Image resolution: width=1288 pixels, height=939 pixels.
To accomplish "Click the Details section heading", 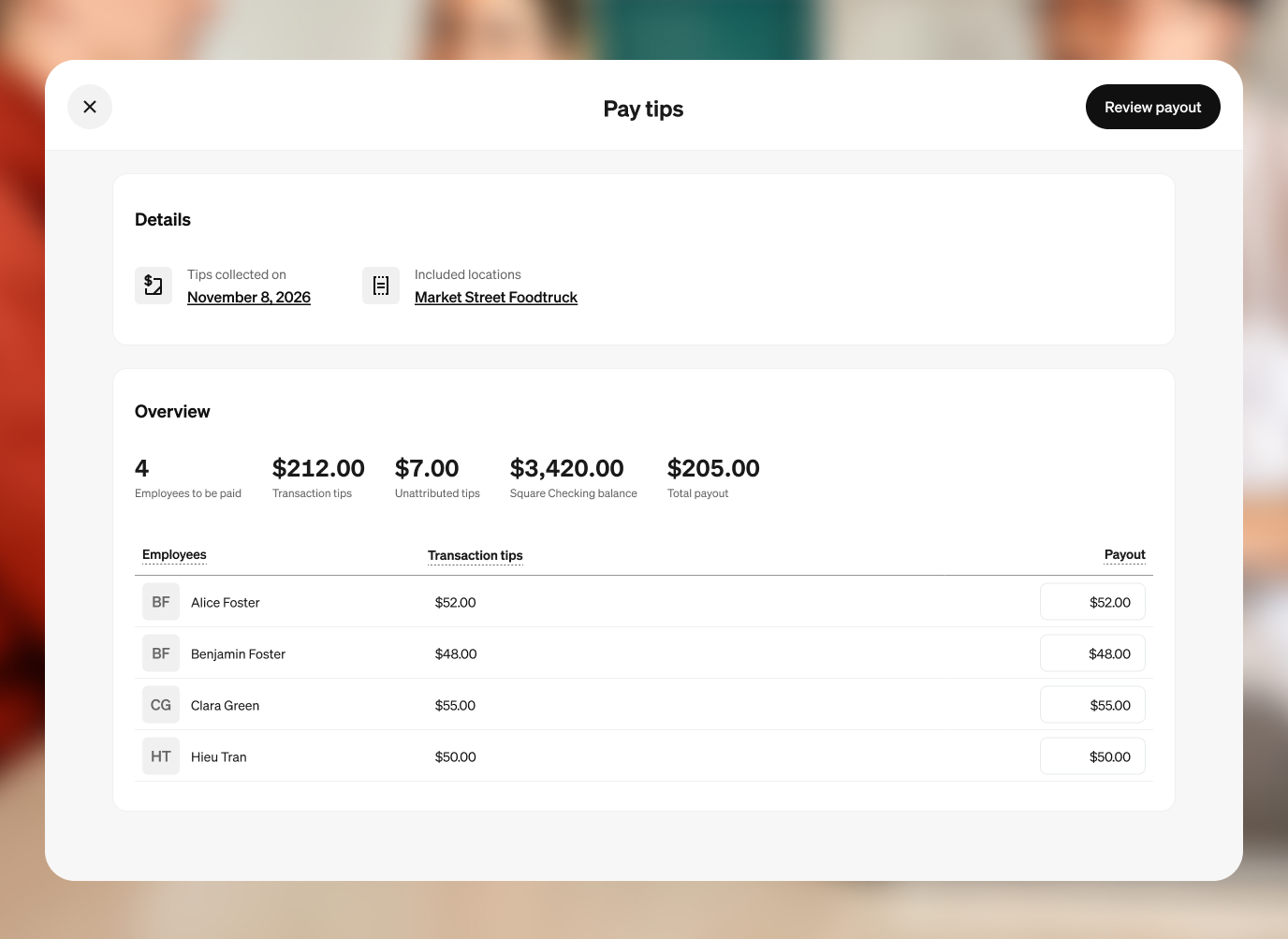I will [163, 220].
